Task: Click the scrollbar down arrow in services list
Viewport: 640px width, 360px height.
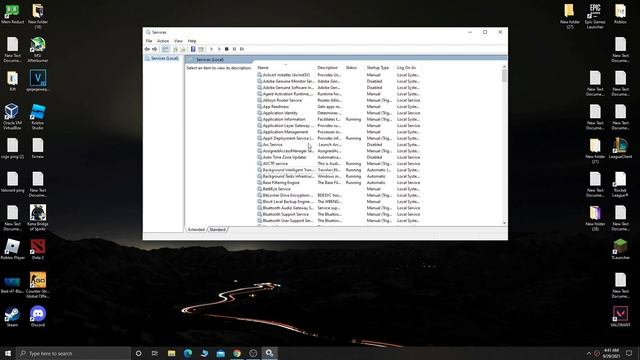Action: [x=504, y=223]
